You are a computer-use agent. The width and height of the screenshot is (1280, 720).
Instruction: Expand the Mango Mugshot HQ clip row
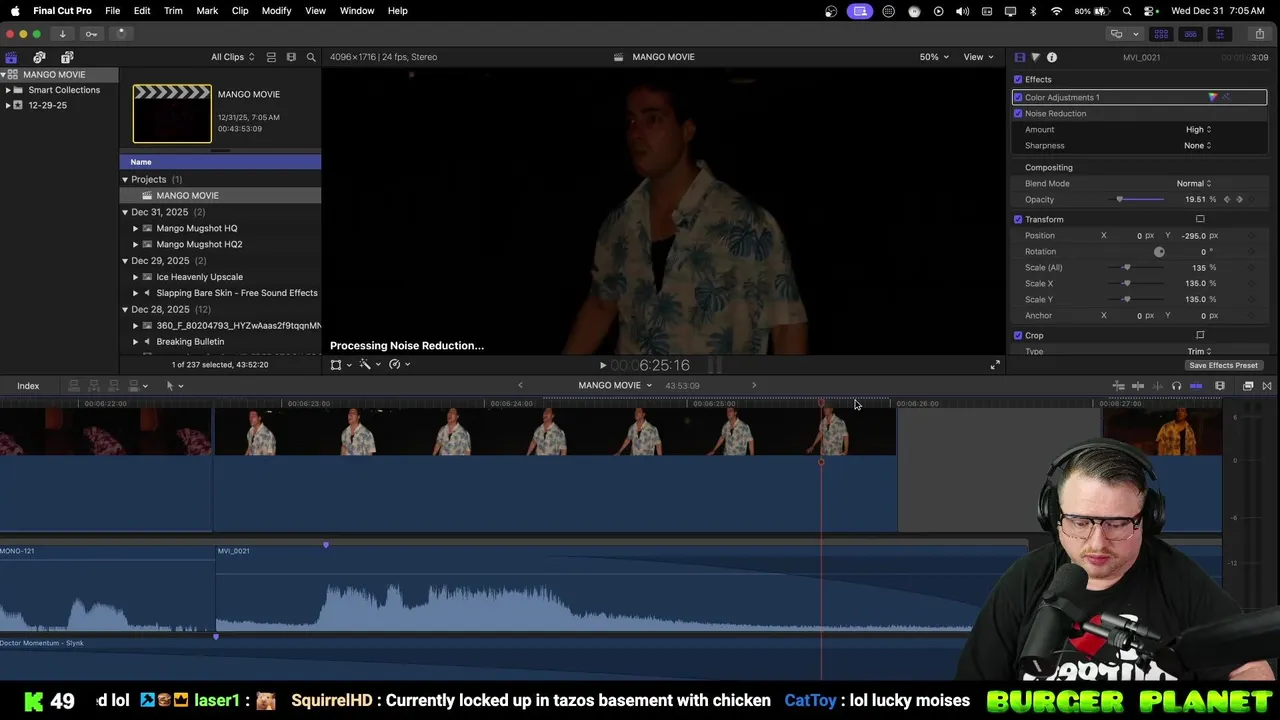[136, 228]
